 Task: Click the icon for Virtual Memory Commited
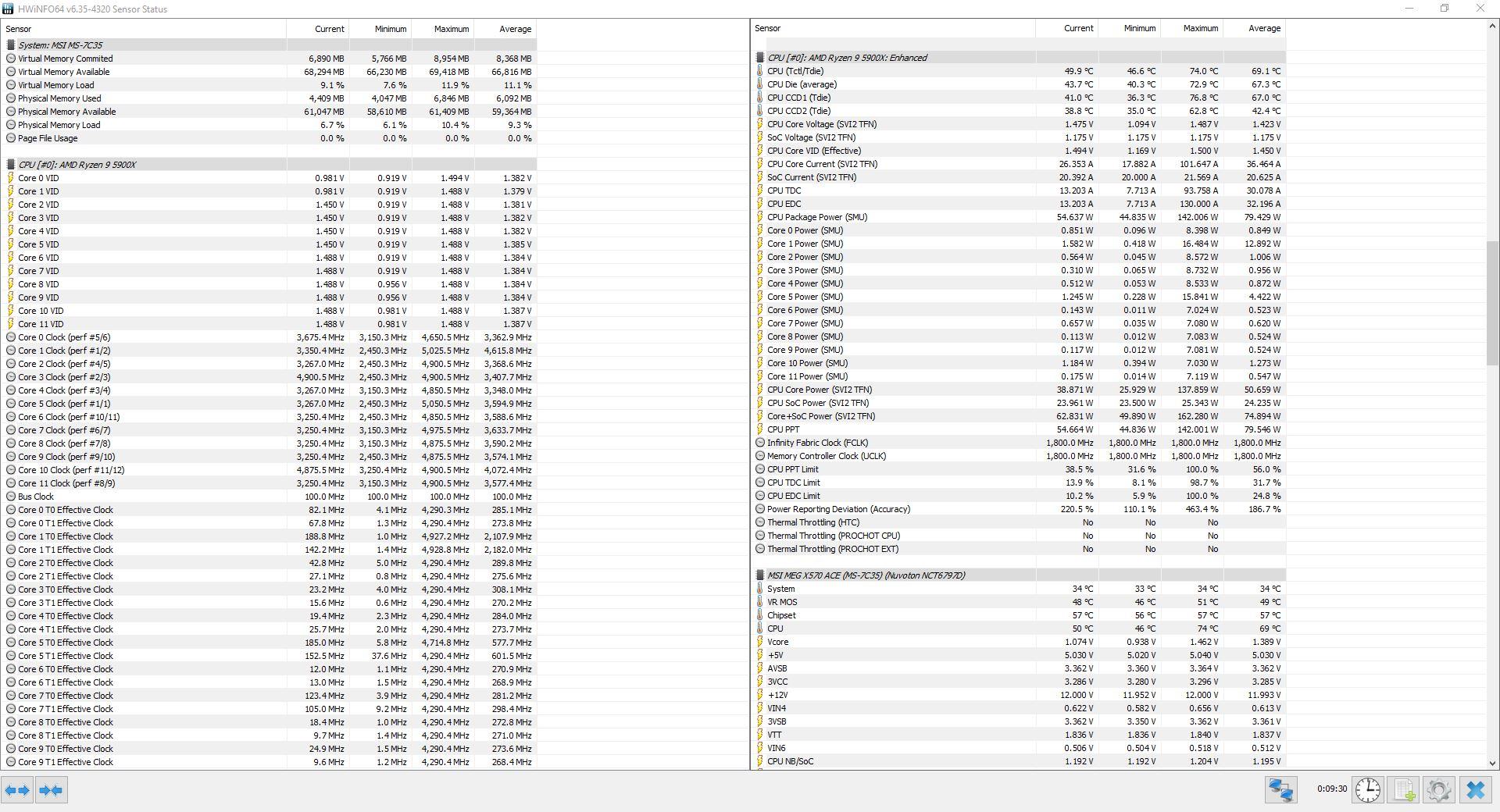point(11,59)
